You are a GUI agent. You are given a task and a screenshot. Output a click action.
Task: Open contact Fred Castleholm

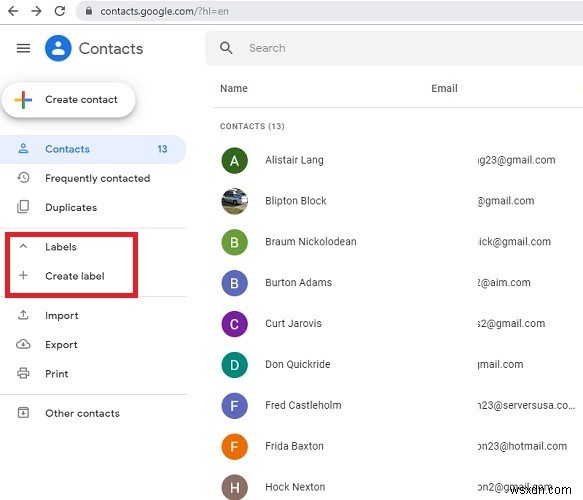303,406
